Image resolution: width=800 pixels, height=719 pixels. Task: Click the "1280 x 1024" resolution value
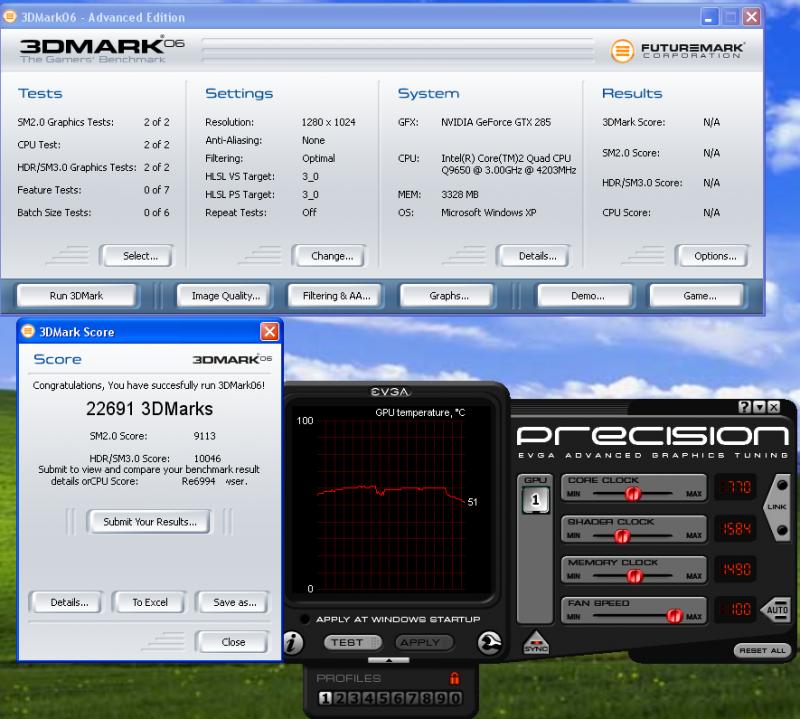tap(329, 122)
